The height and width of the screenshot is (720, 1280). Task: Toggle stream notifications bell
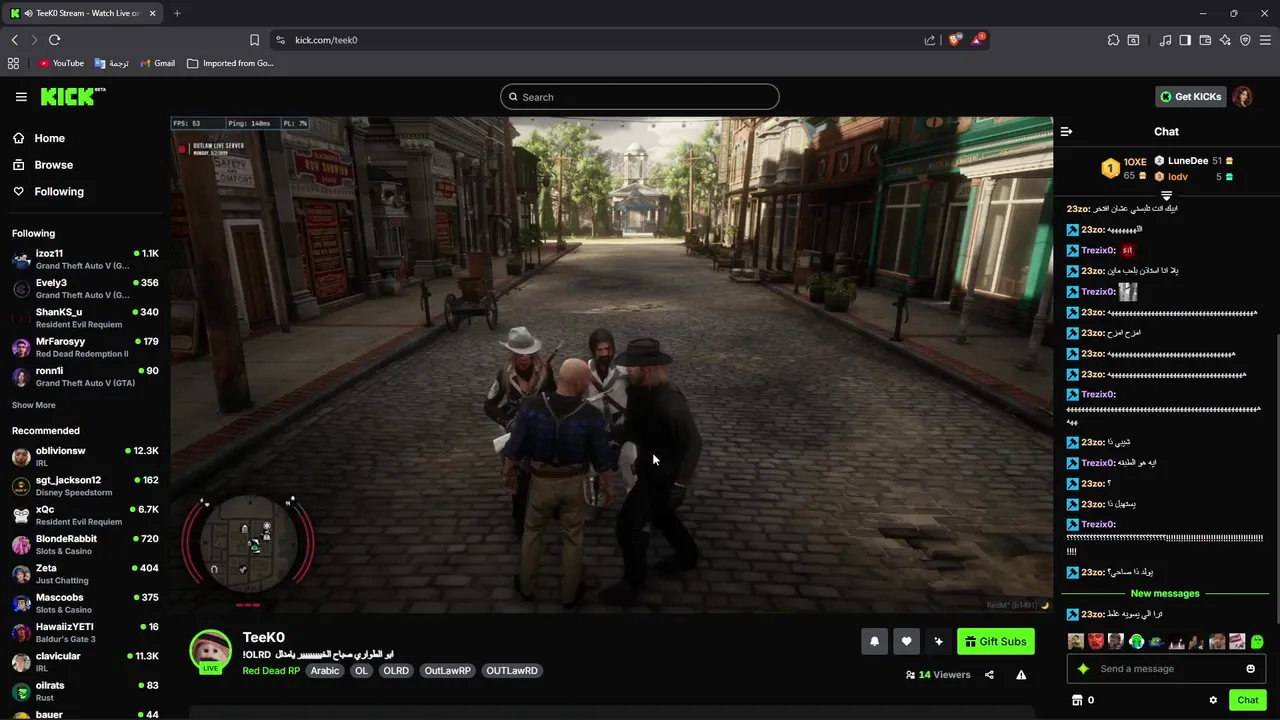click(x=874, y=642)
